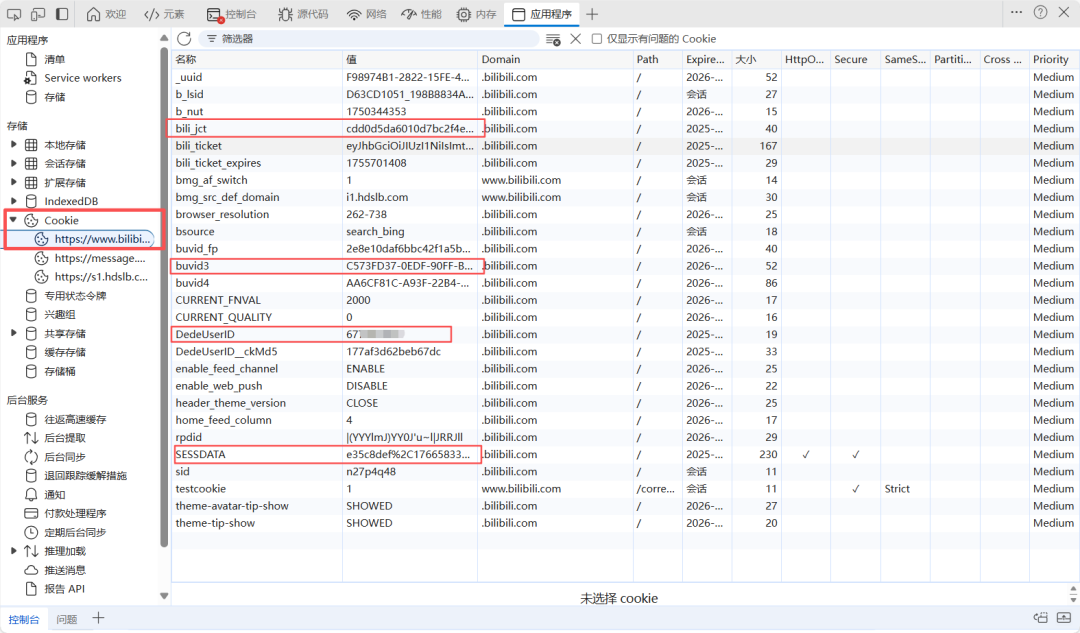Collapse the Cookie tree node
The image size is (1080, 633).
point(13,220)
